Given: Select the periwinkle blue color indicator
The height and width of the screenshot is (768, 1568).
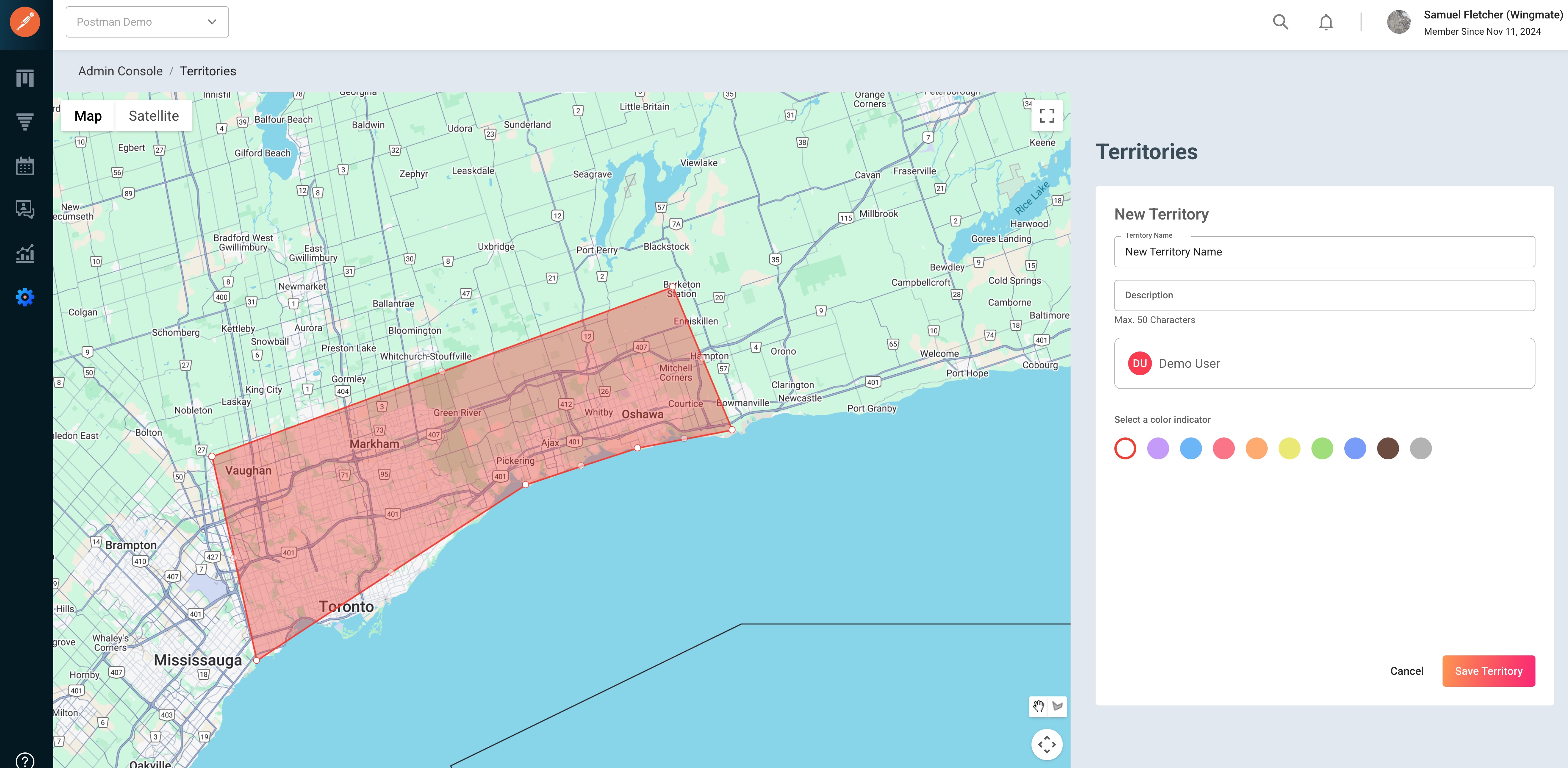Looking at the screenshot, I should click(1355, 448).
